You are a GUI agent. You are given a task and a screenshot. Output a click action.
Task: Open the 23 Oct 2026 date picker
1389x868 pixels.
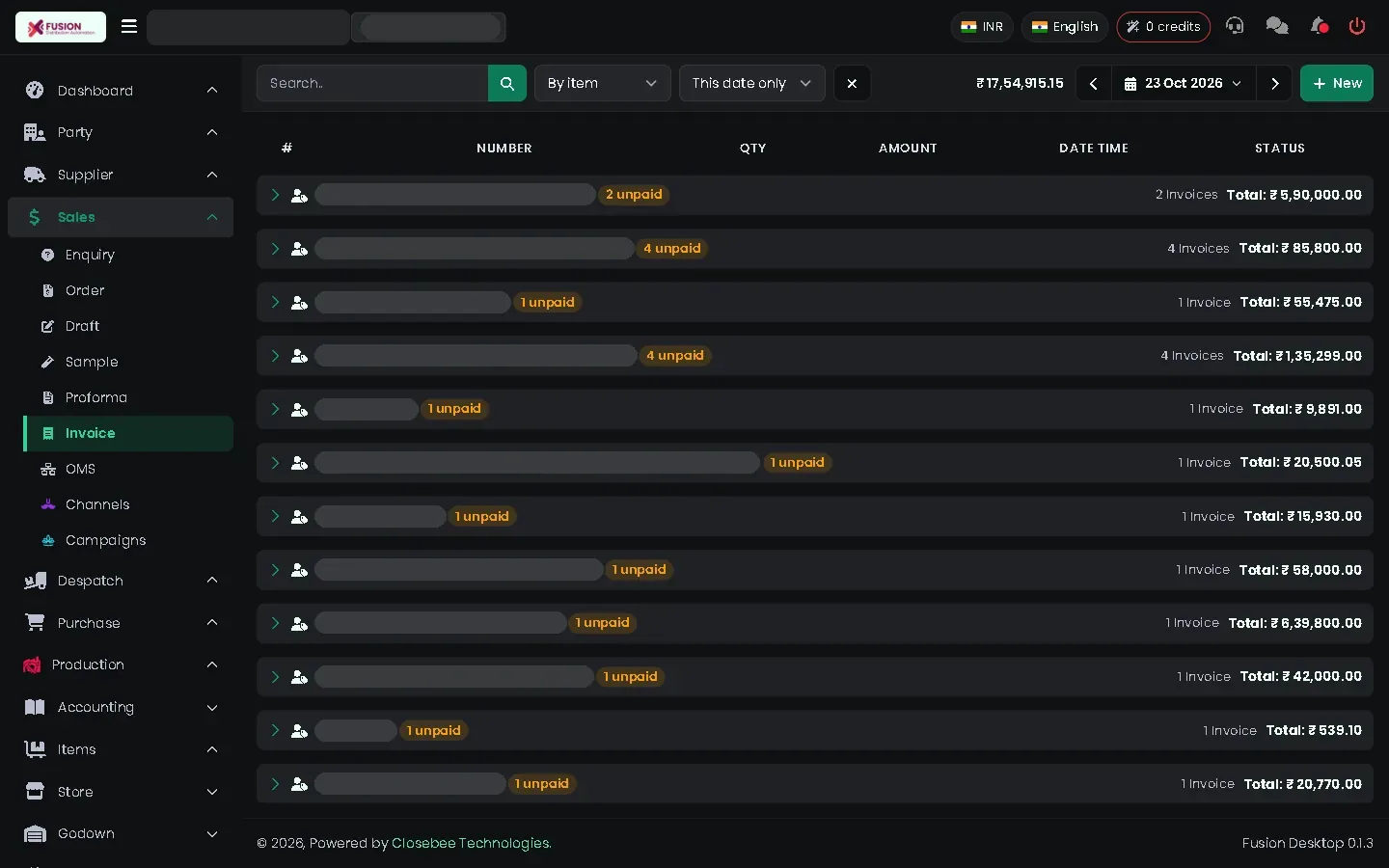click(x=1184, y=83)
